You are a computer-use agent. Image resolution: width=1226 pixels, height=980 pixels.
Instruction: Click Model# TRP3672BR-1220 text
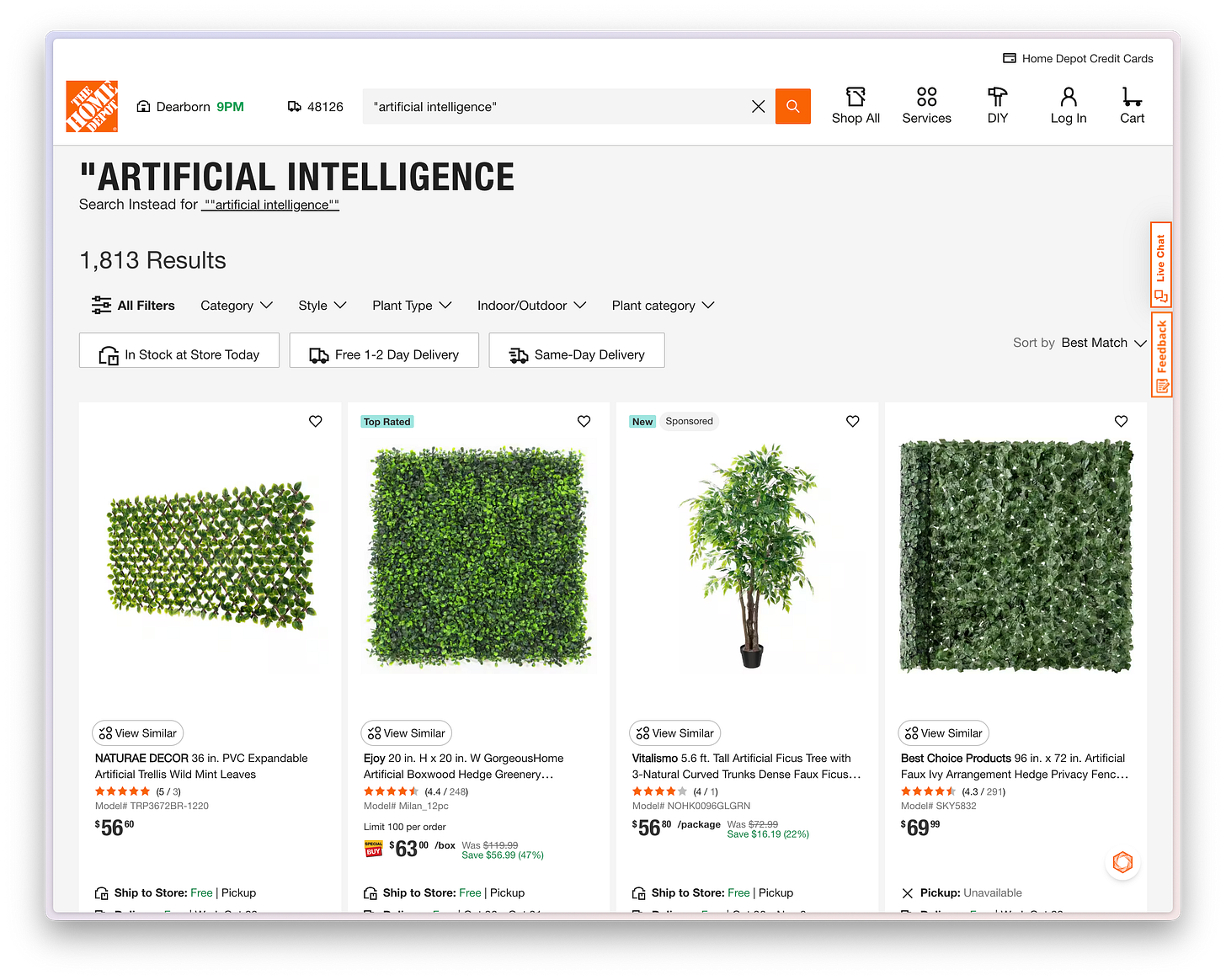152,806
